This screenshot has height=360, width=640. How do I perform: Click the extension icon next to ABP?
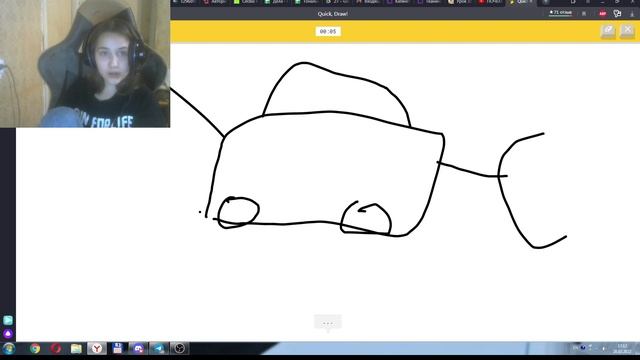coord(617,13)
